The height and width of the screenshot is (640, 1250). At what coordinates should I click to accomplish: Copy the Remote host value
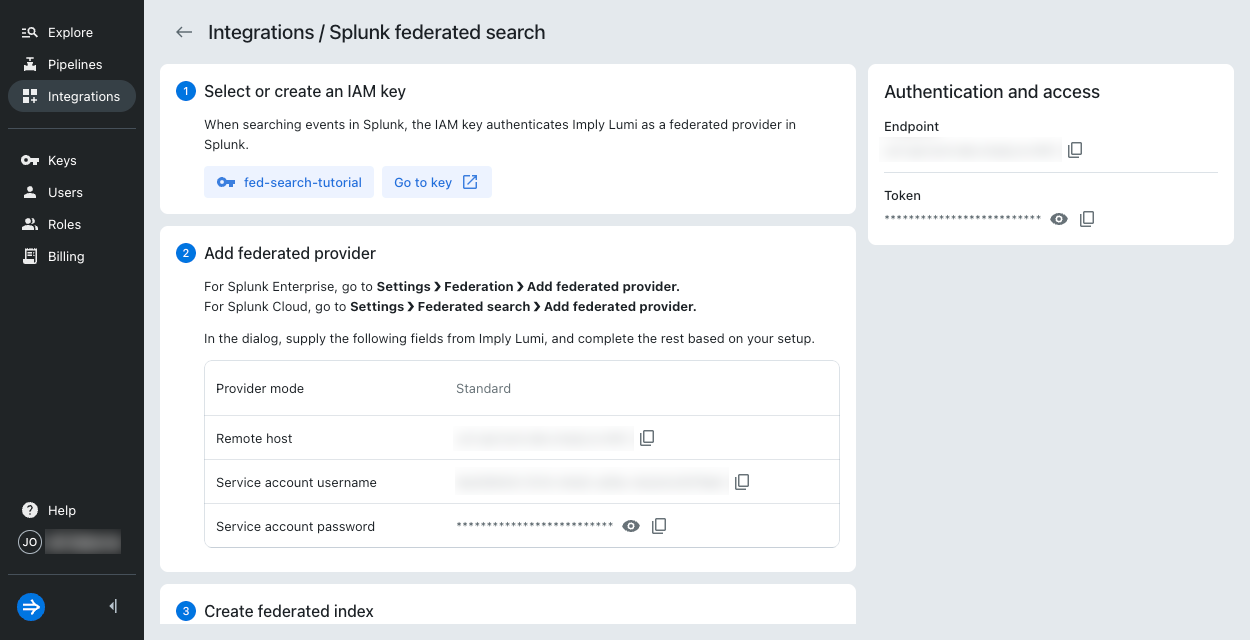[x=647, y=438]
